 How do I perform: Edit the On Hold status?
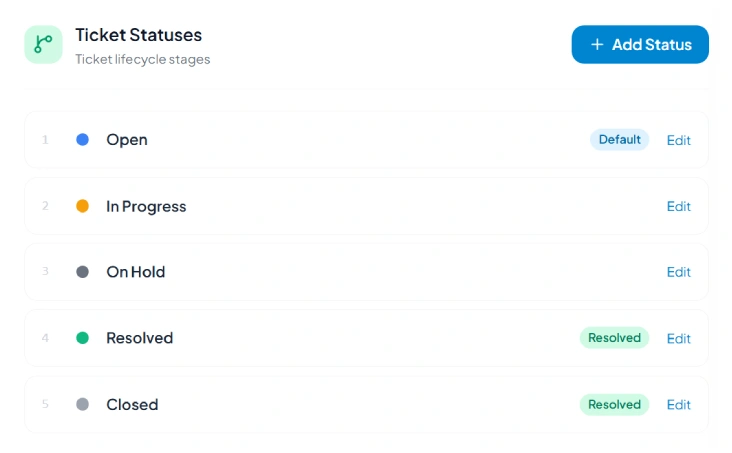(x=678, y=272)
